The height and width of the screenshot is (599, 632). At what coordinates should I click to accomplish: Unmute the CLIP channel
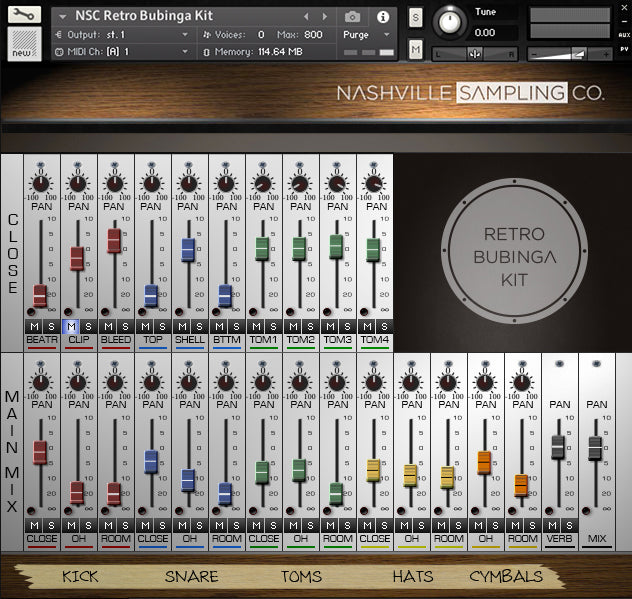tap(70, 326)
